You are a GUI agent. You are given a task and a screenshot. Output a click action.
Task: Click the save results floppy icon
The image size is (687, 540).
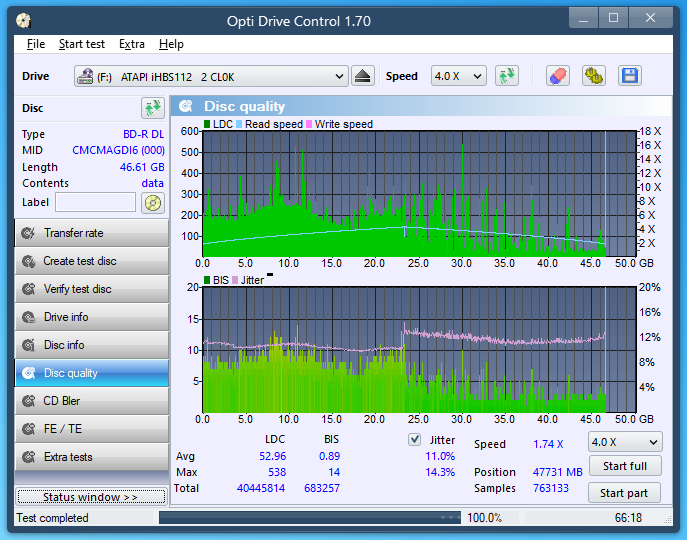point(629,76)
